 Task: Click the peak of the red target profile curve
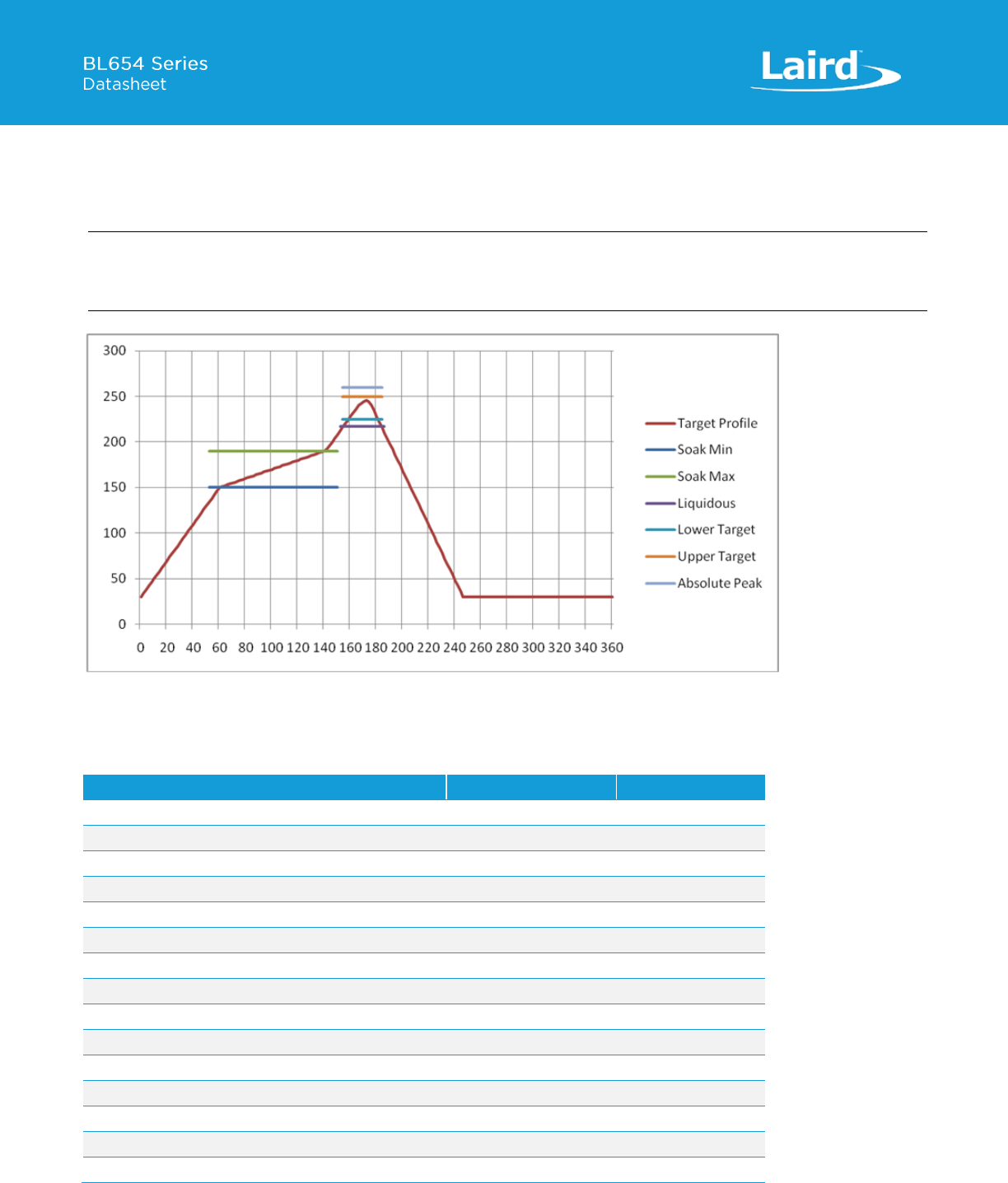pos(366,400)
